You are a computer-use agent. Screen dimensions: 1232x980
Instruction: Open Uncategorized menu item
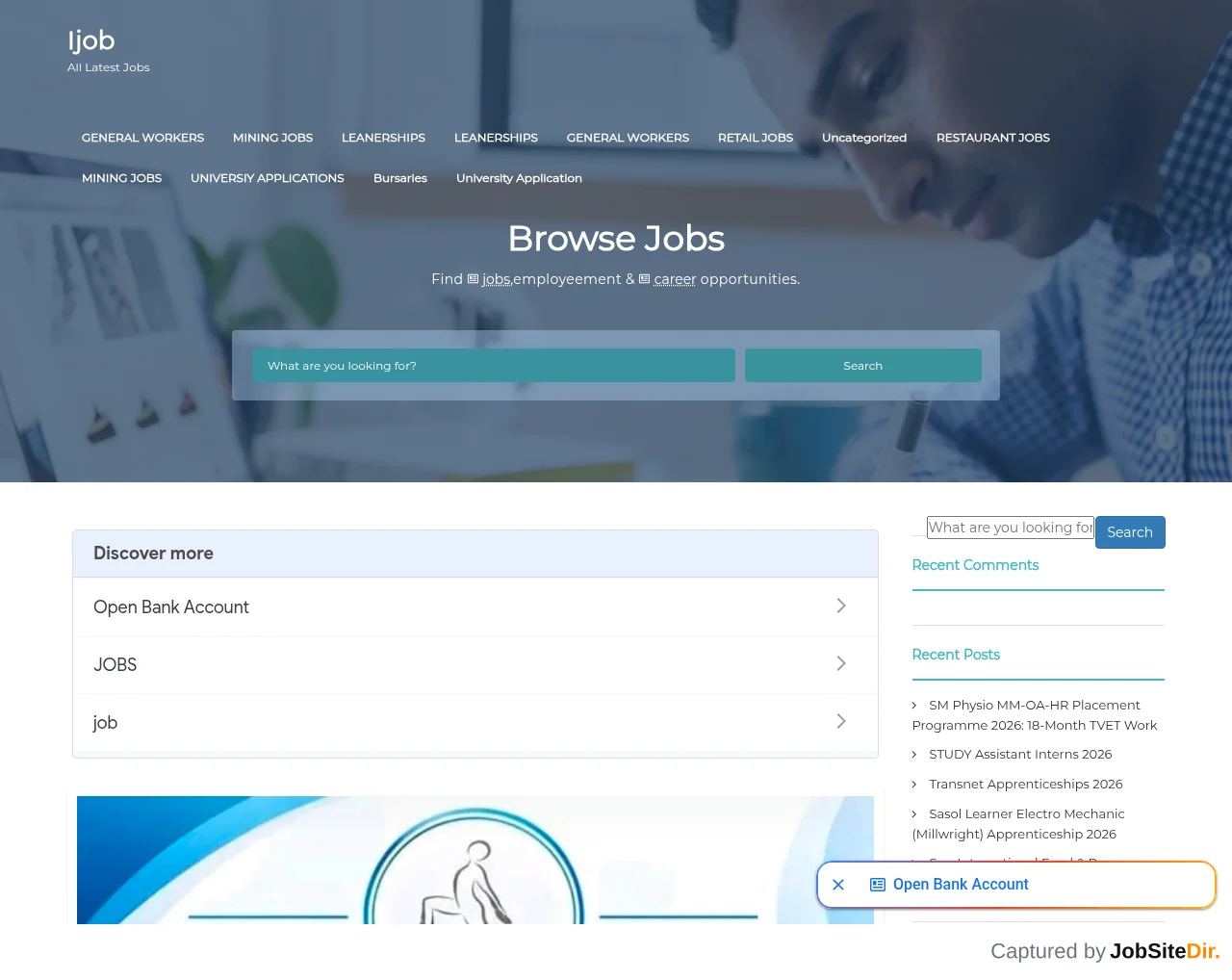(x=864, y=138)
